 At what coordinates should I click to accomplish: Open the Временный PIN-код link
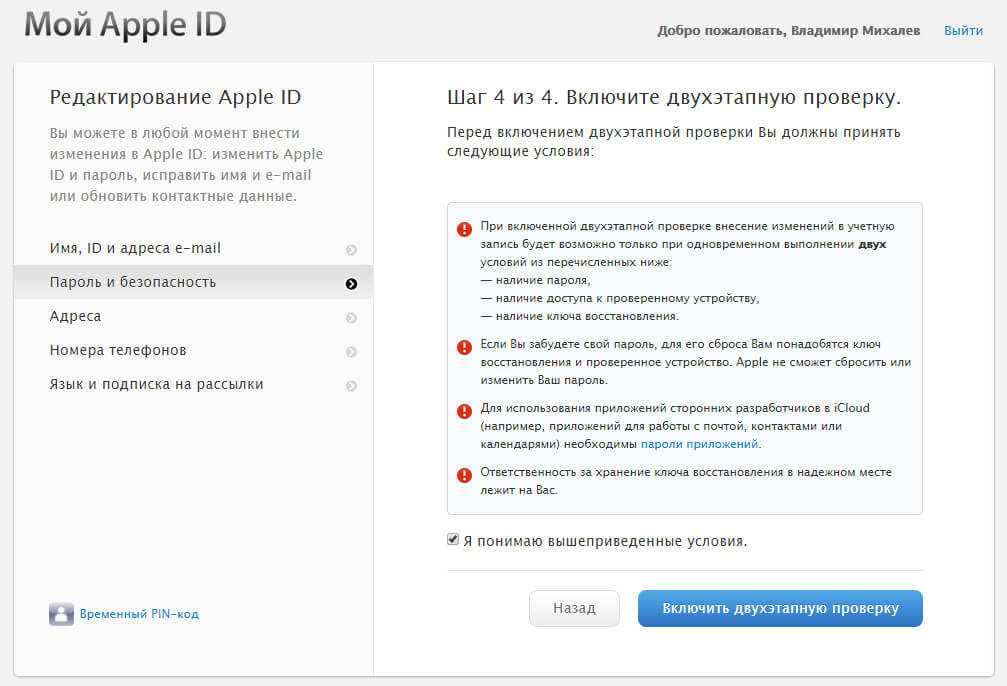click(x=139, y=614)
